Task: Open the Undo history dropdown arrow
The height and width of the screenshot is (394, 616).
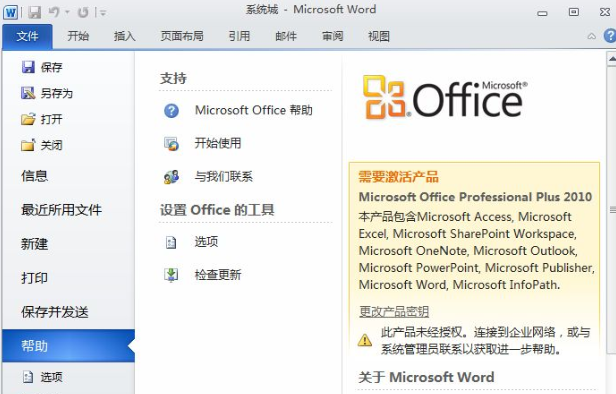Action: pos(67,13)
